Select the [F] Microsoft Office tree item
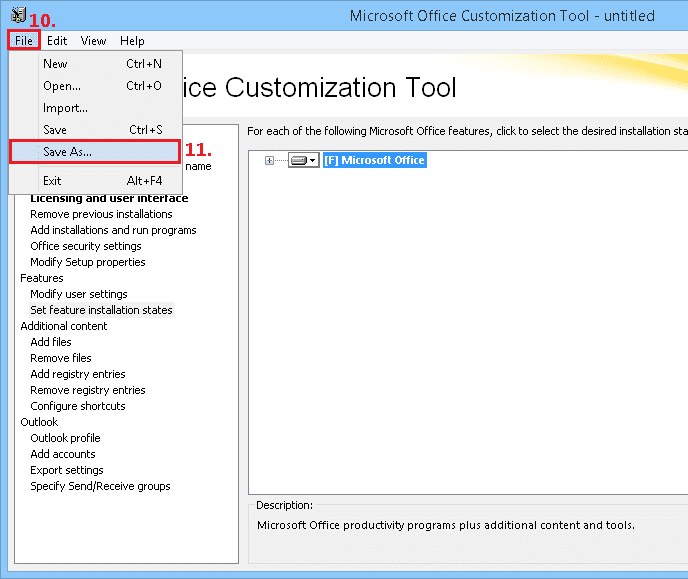 [x=375, y=160]
